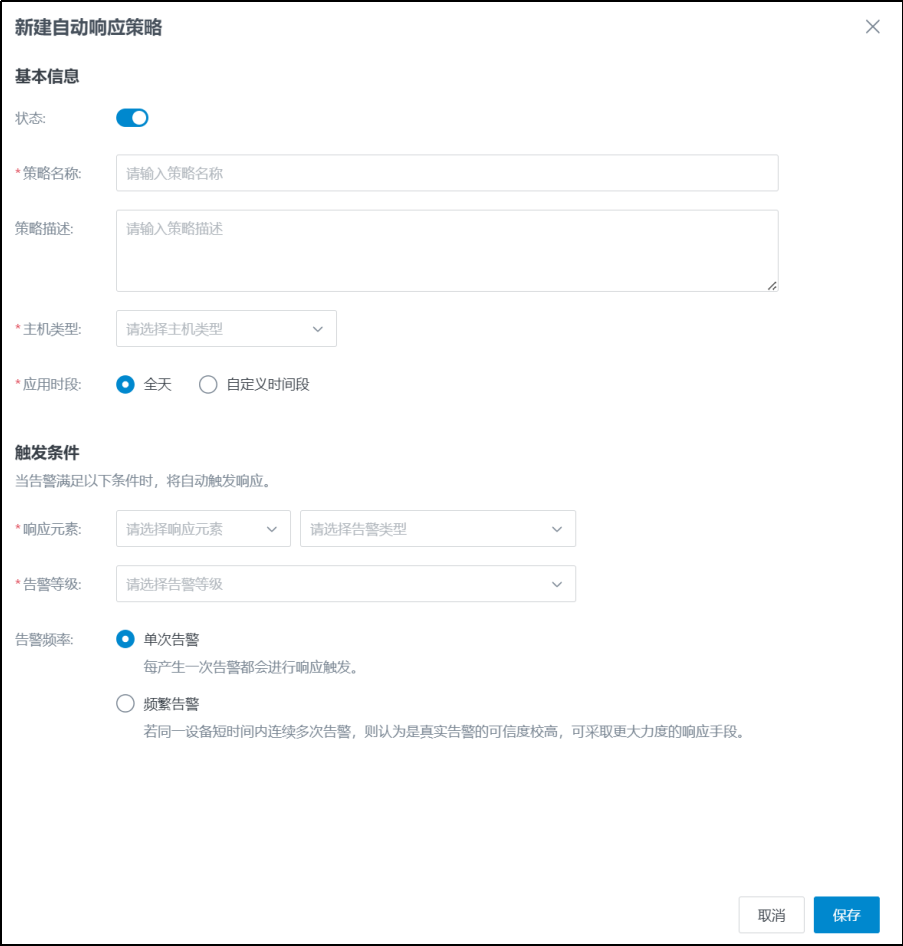Toggle the 状态 switch off
The width and height of the screenshot is (903, 946).
tap(132, 118)
